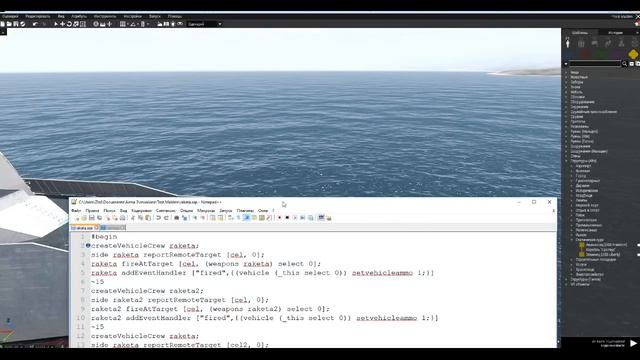Open the Помощь menu in Eden editor
Image resolution: width=640 pixels, height=360 pixels.
tap(175, 16)
